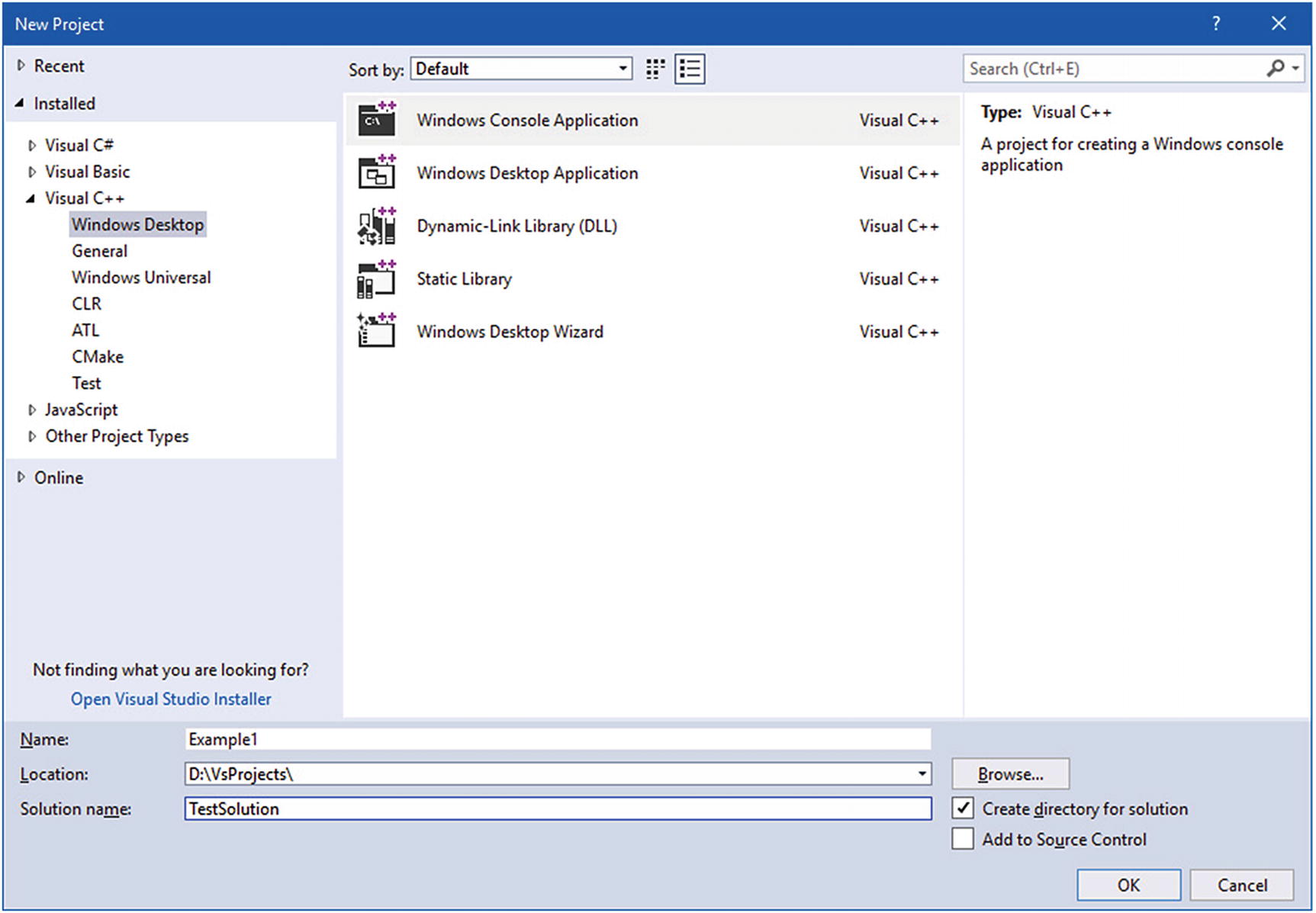
Task: Collapse the Visual C++ tree node
Action: [x=31, y=198]
